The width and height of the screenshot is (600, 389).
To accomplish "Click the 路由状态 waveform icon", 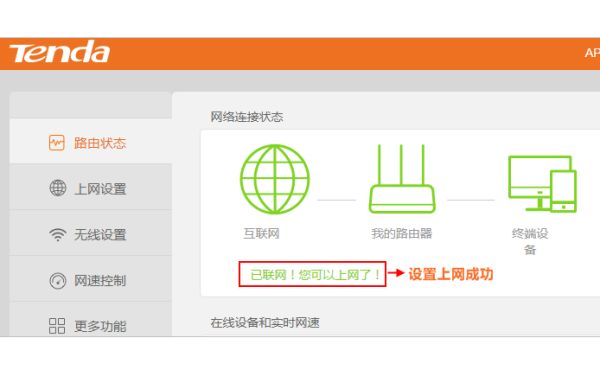I will (x=57, y=143).
